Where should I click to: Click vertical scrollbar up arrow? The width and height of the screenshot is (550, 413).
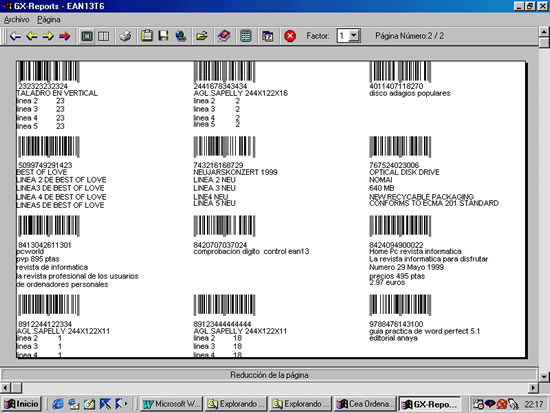coord(544,32)
